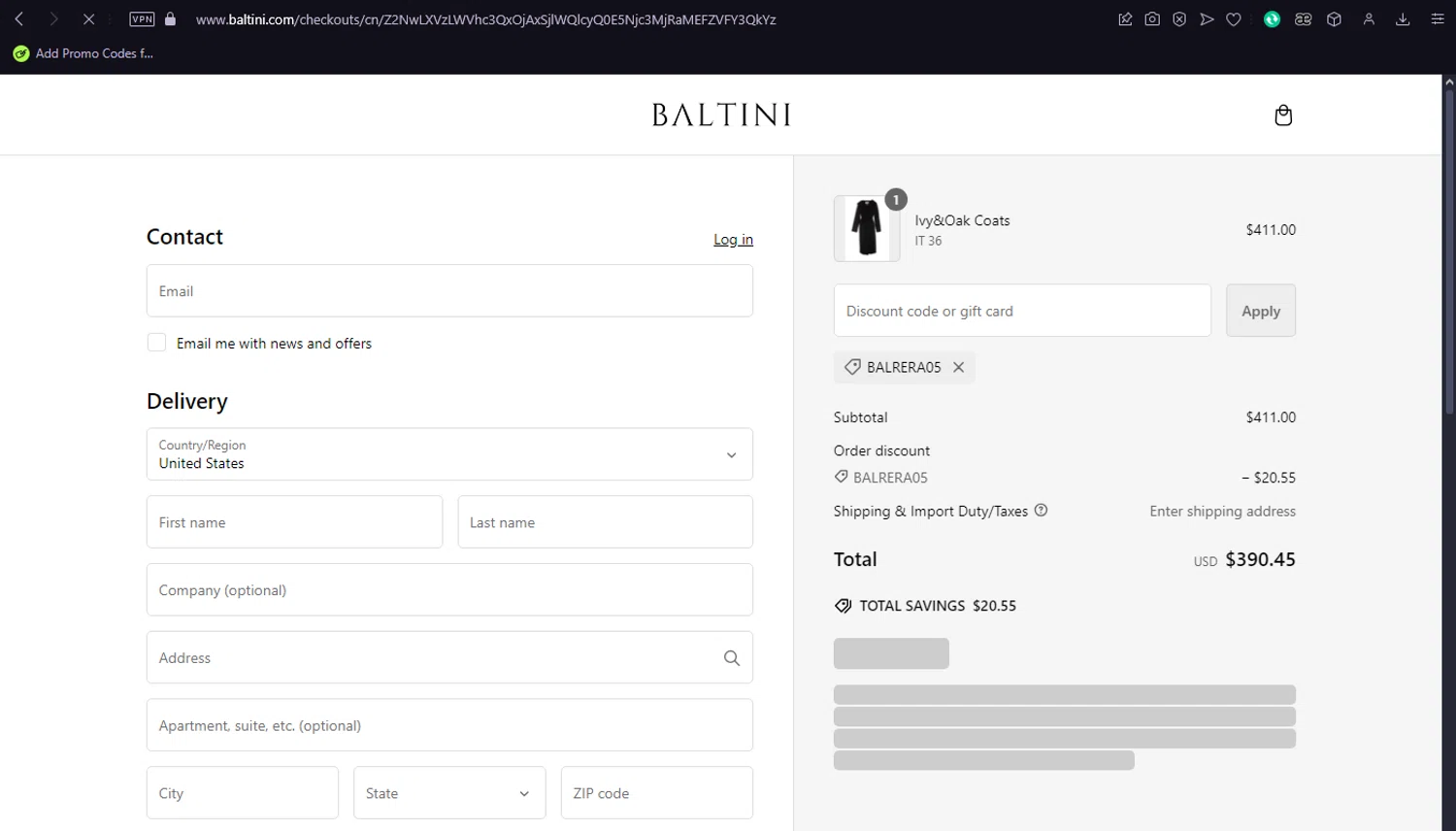Click the order discount amount – $20.55
Screen dimensions: 1456x831
click(x=1269, y=478)
